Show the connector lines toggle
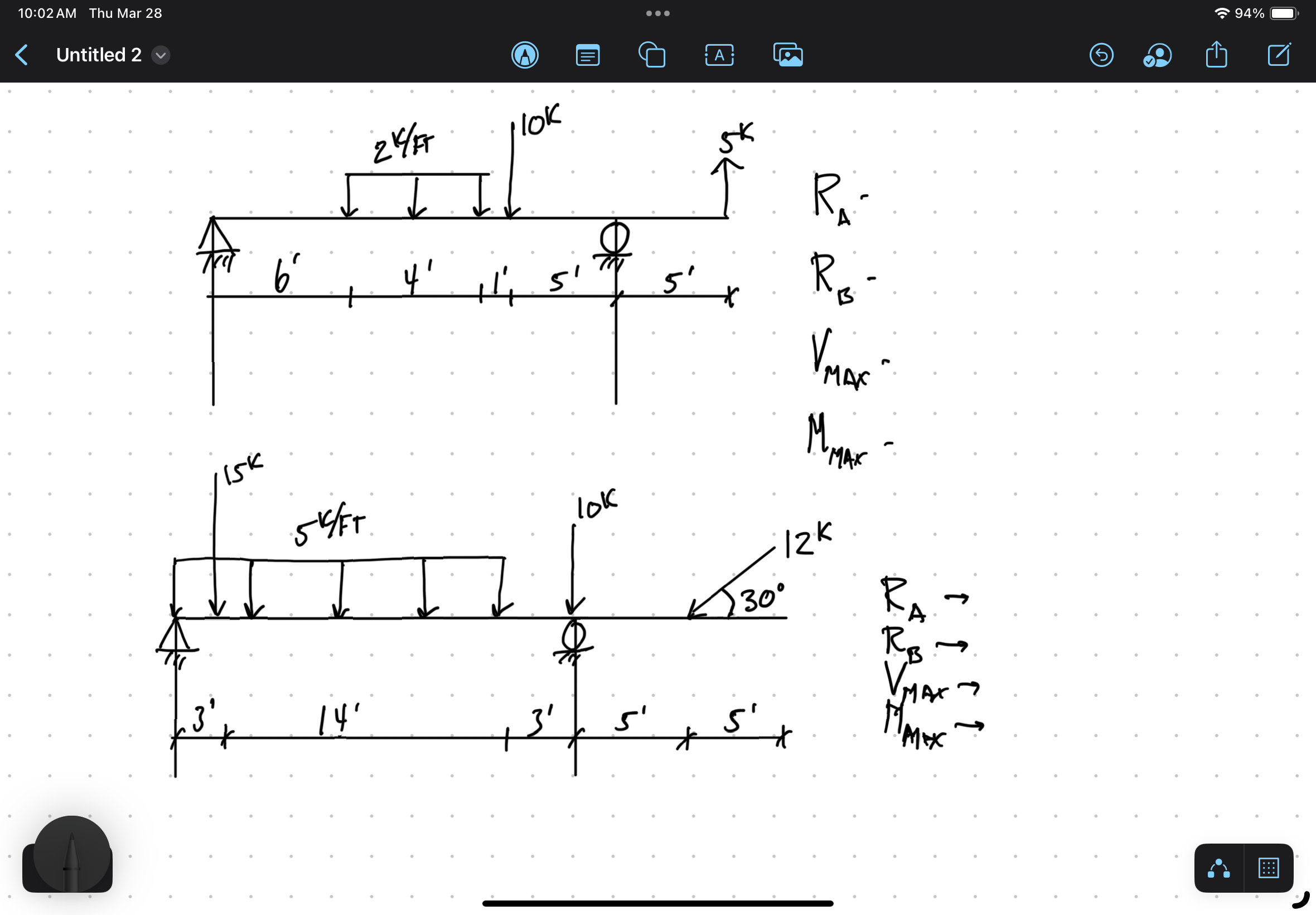 pyautogui.click(x=1218, y=868)
